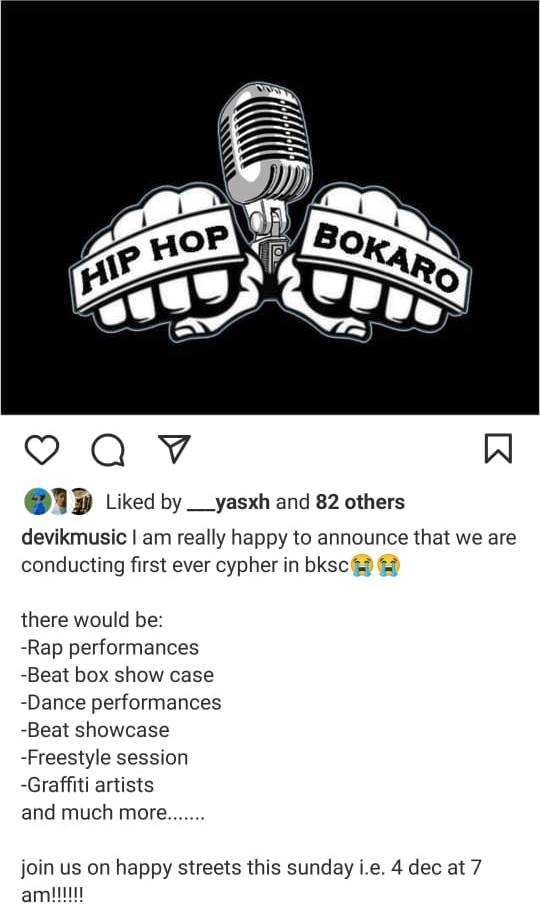Tap the 'Freestyle session' caption line

(x=104, y=757)
